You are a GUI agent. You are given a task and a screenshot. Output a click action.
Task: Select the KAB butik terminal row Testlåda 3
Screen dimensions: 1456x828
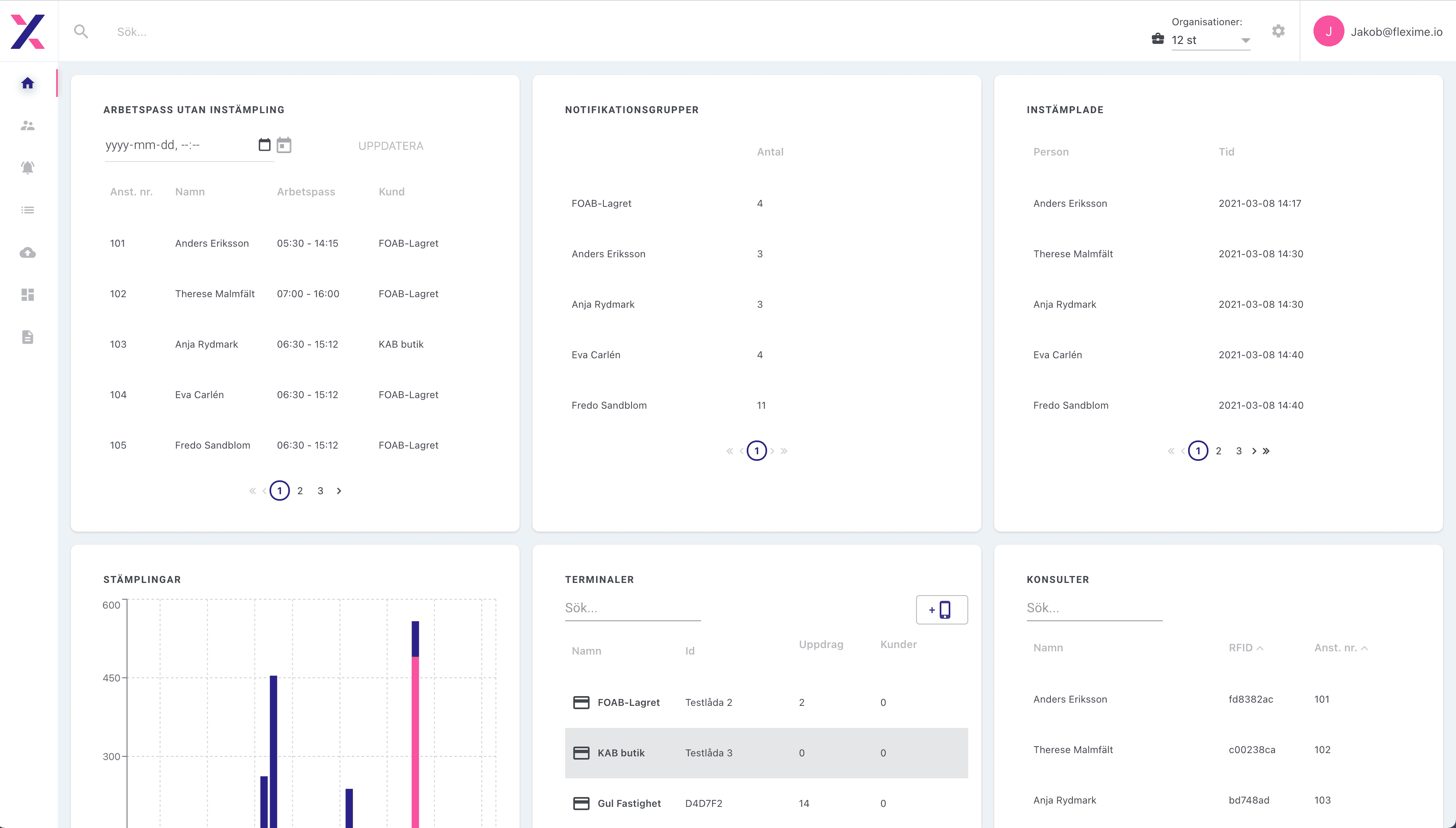[766, 753]
